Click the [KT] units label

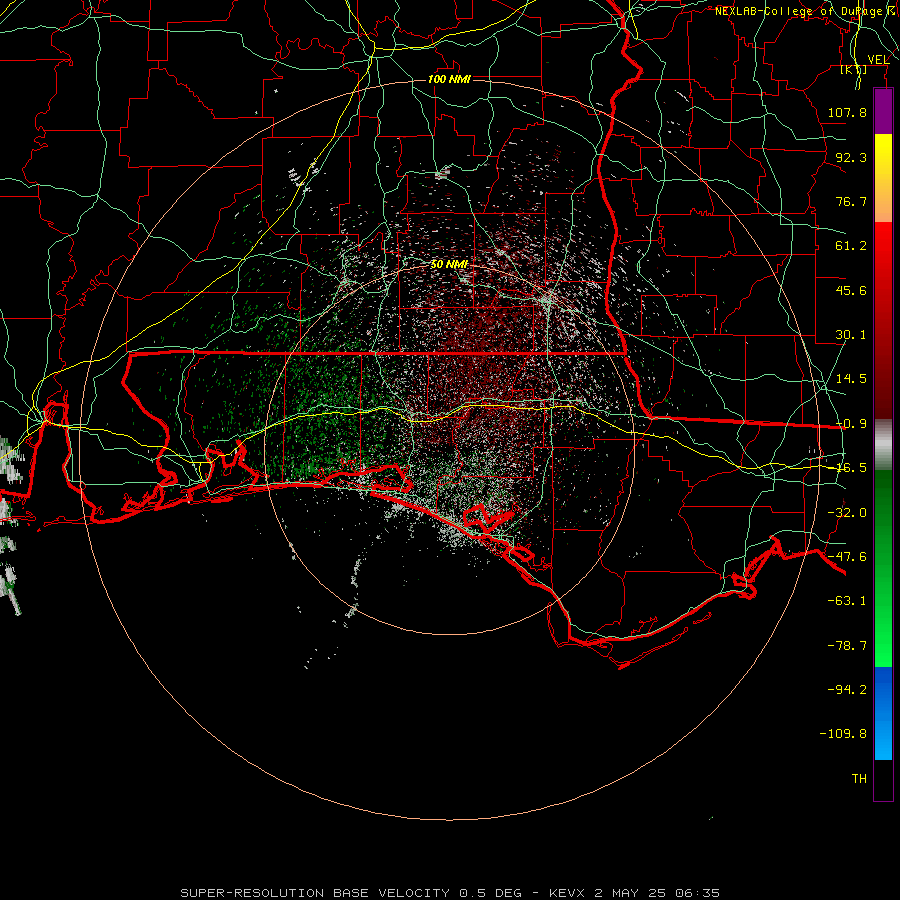[x=854, y=70]
